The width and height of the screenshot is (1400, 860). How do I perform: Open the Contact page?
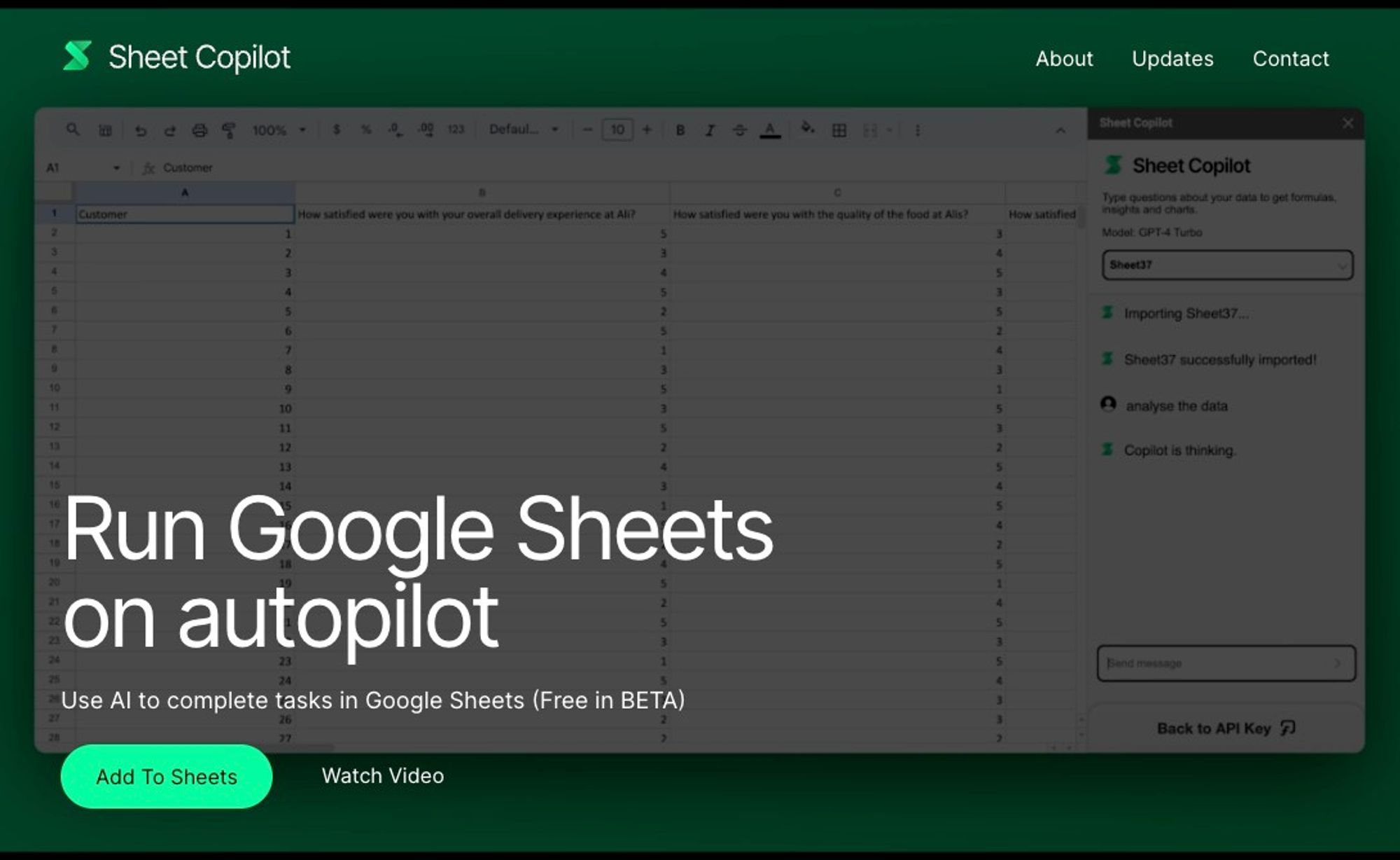pos(1291,59)
